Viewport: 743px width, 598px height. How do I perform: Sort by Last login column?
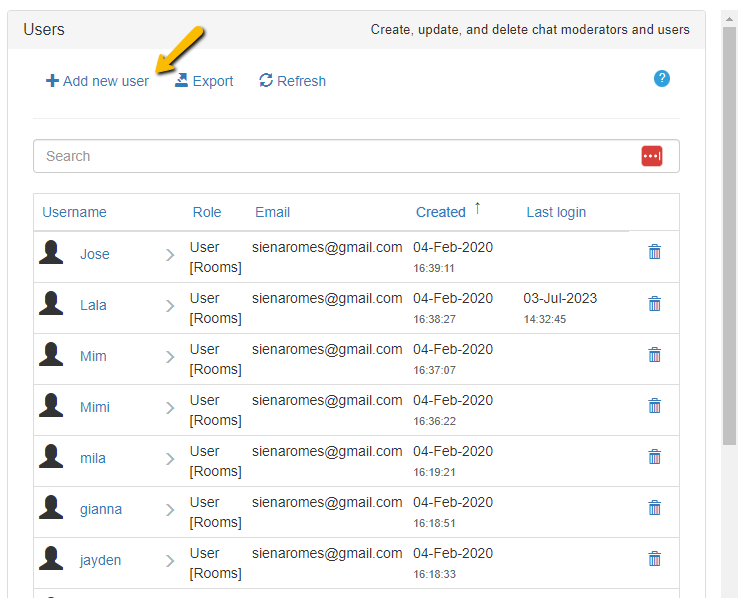click(x=556, y=212)
